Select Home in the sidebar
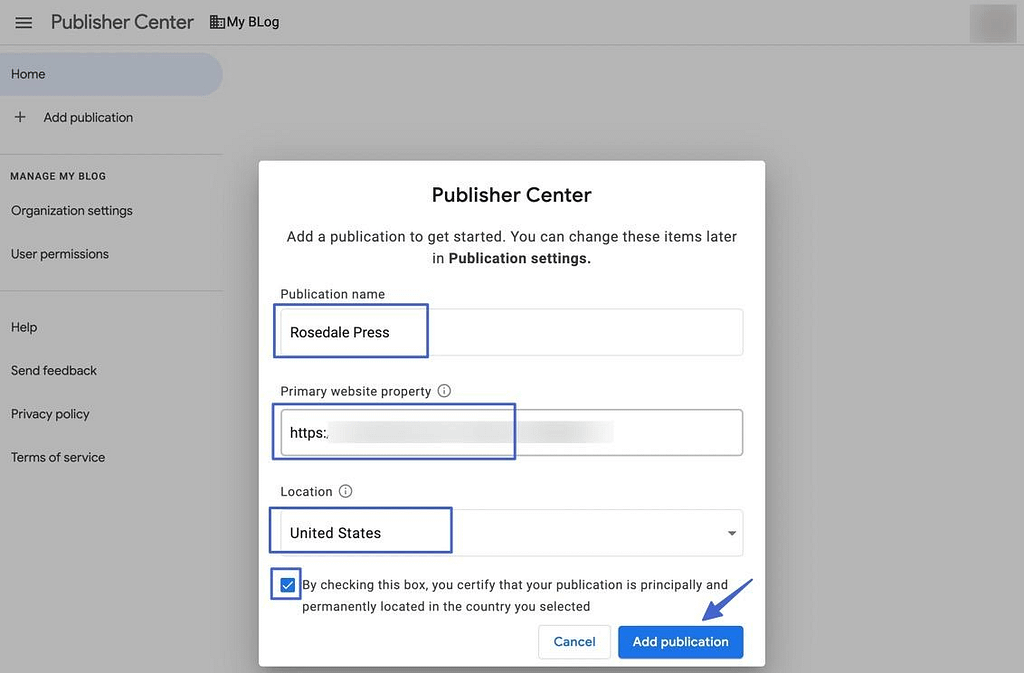 (28, 73)
